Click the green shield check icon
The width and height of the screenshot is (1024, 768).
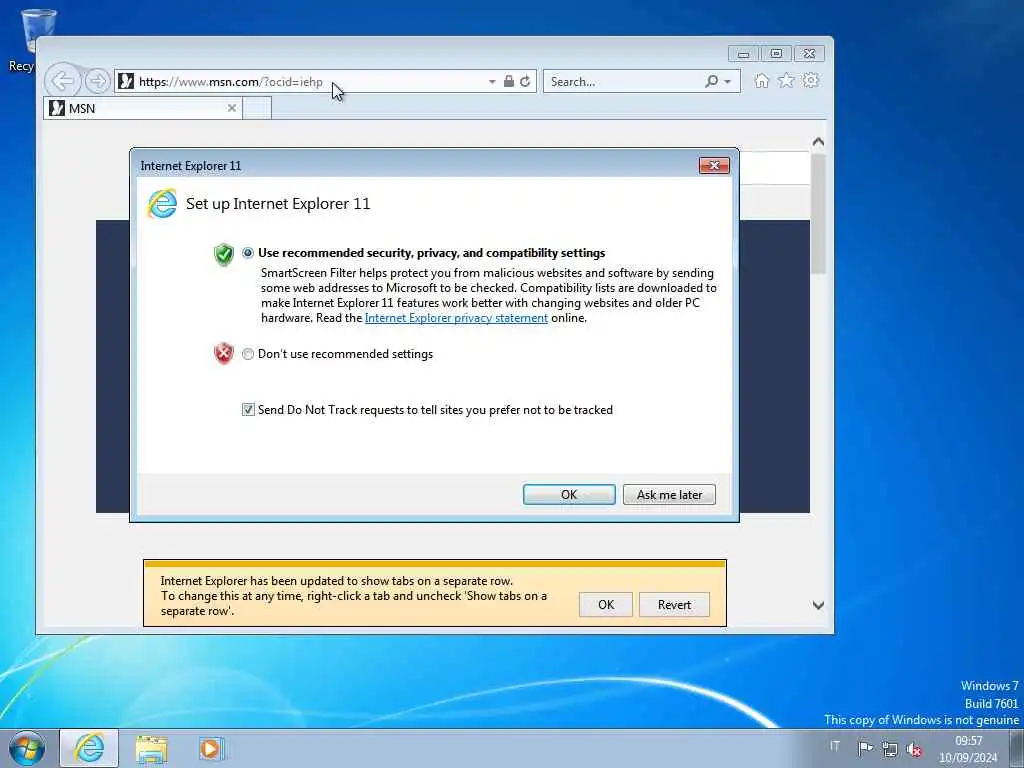click(224, 254)
